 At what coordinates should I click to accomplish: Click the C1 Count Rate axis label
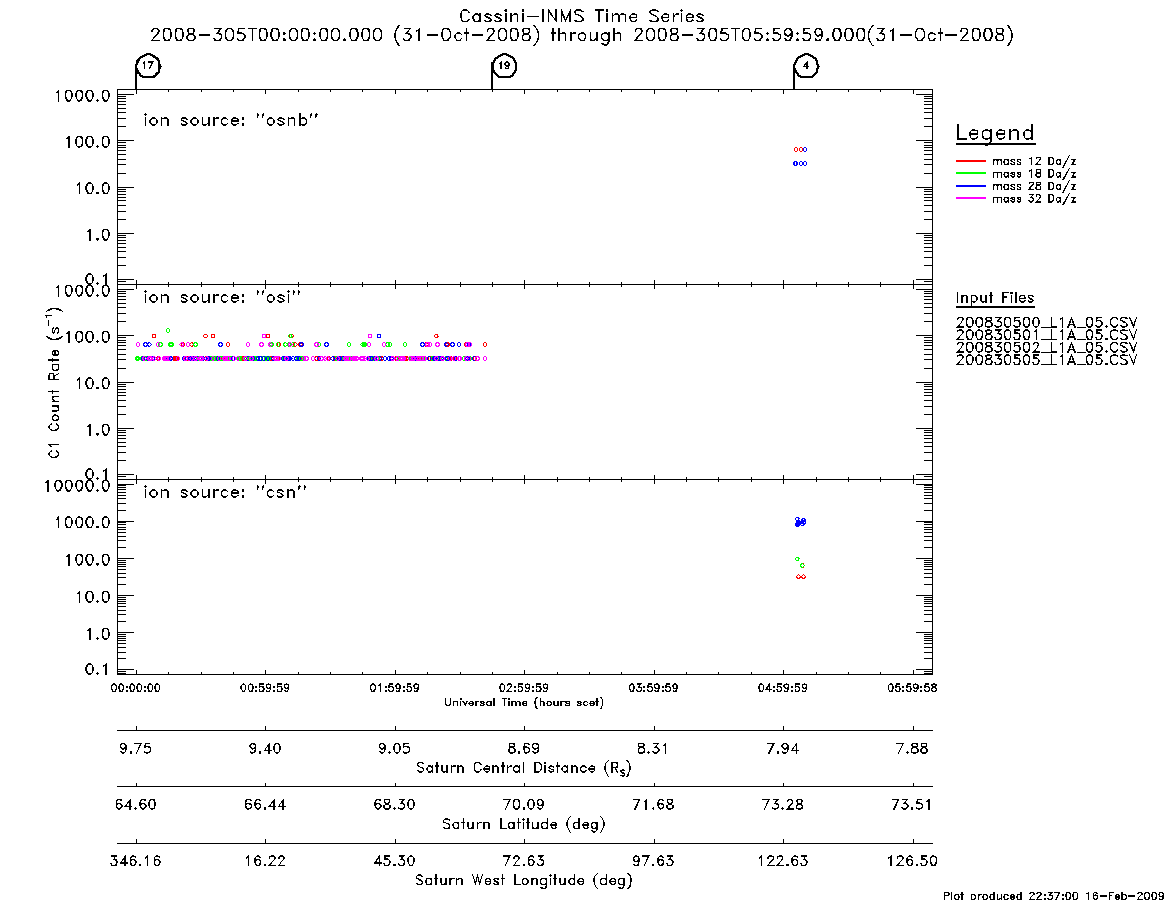click(55, 382)
